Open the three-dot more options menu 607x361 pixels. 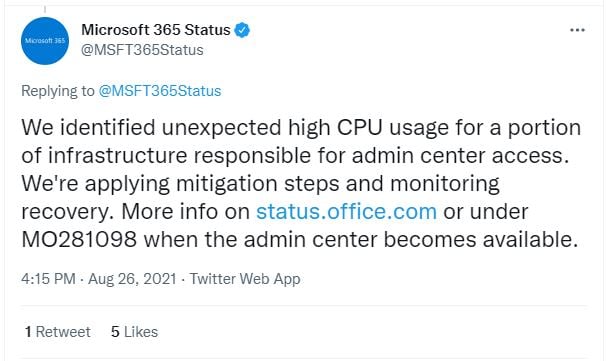[577, 30]
